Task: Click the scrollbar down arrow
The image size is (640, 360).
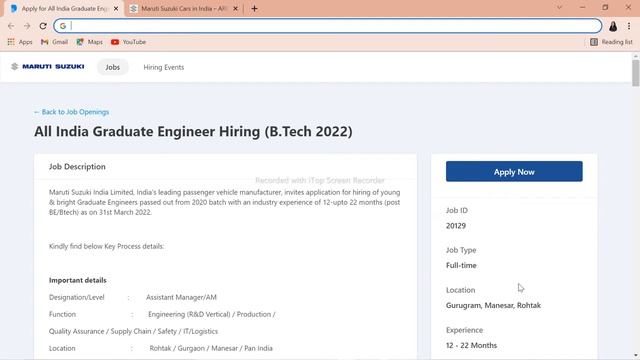Action: pos(636,356)
